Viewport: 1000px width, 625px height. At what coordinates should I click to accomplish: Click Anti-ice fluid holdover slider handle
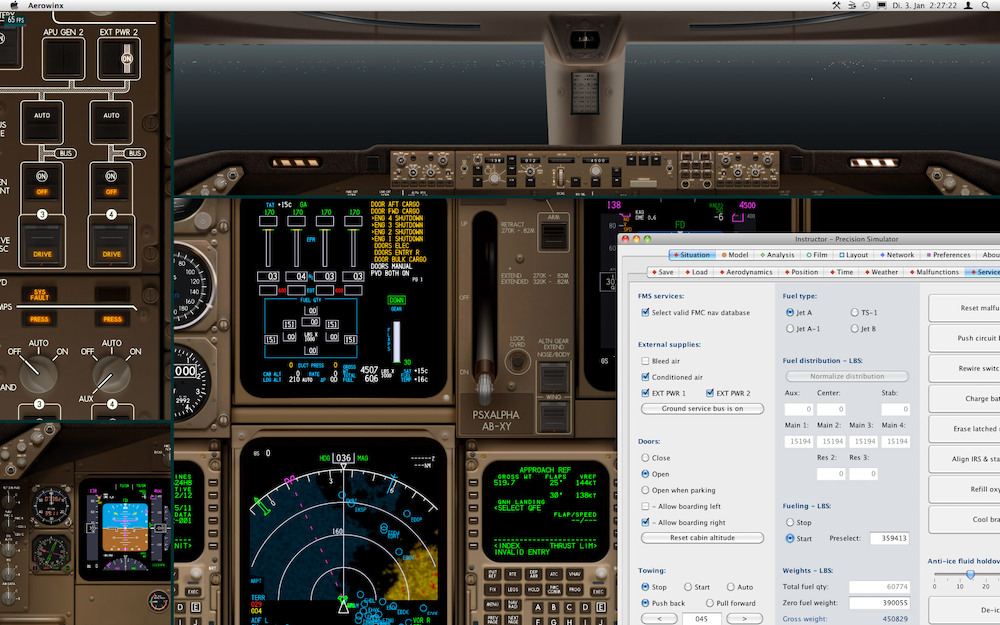(x=970, y=575)
